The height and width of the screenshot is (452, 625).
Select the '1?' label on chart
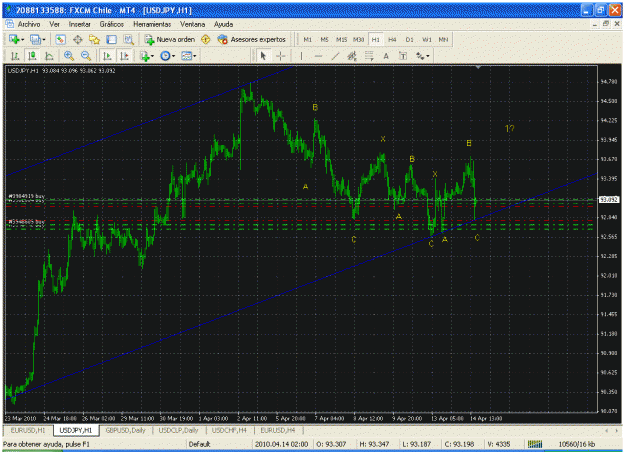click(x=509, y=128)
